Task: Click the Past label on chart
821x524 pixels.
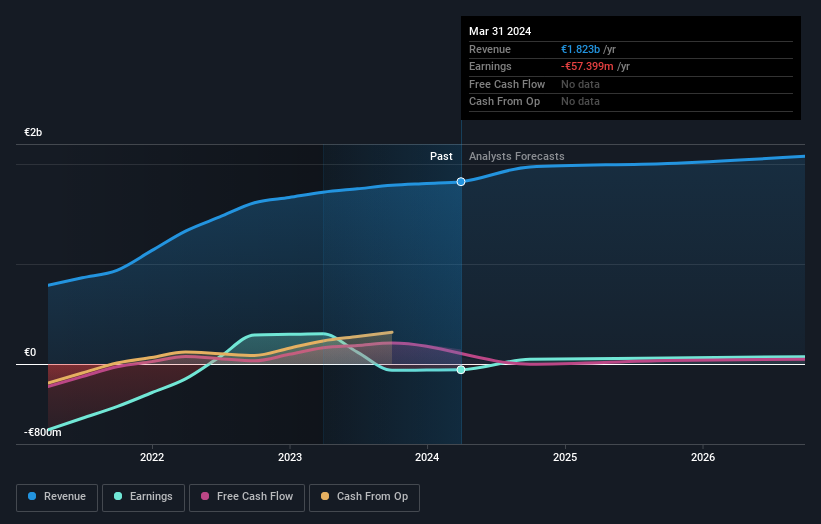Action: (441, 156)
